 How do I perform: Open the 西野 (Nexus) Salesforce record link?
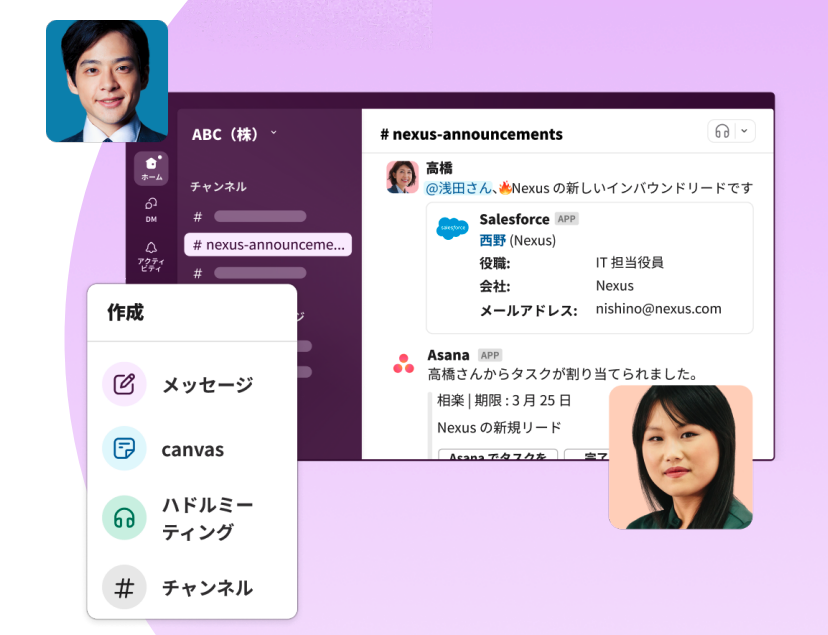pos(493,241)
